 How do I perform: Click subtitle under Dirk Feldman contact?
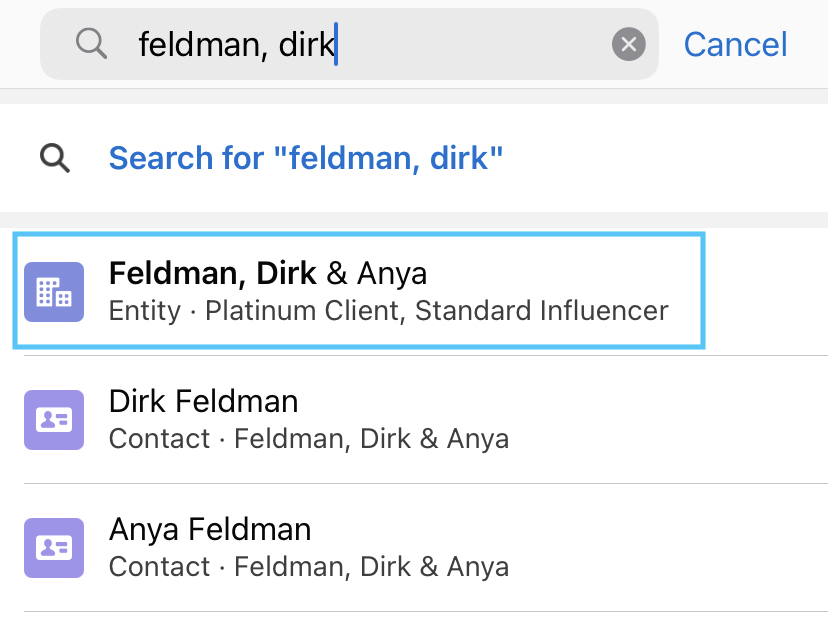point(309,439)
